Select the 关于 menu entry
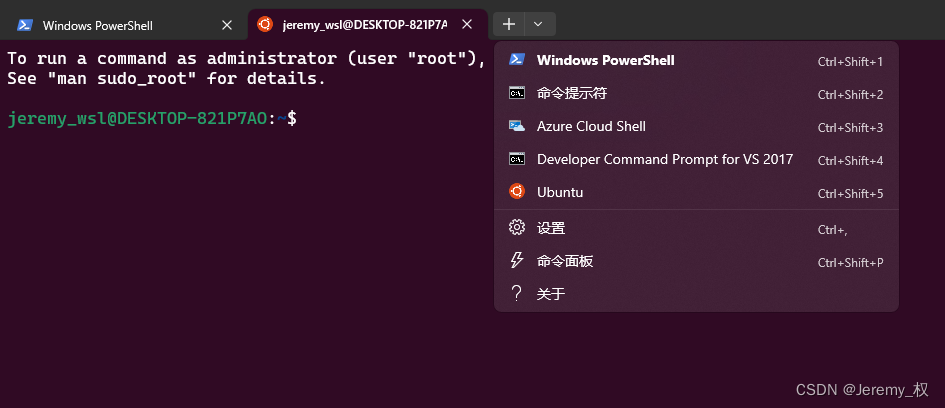The height and width of the screenshot is (408, 945). coord(696,294)
